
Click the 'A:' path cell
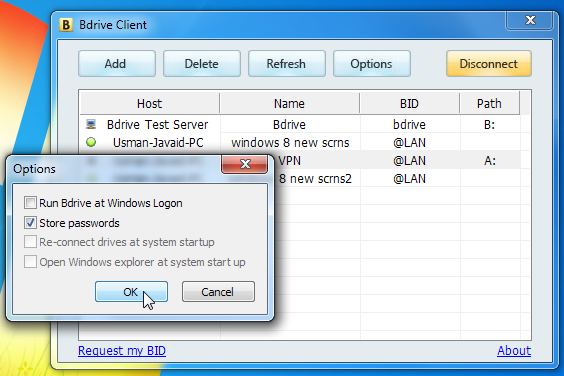490,160
